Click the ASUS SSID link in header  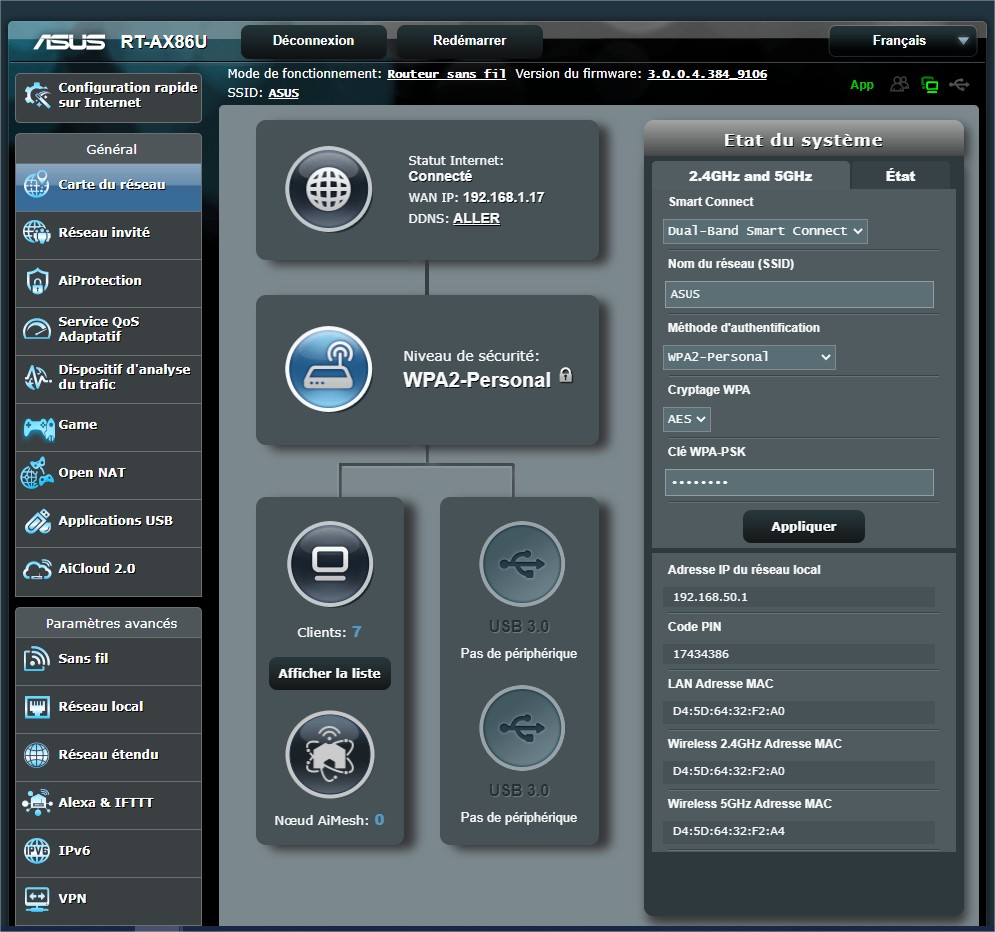tap(284, 93)
